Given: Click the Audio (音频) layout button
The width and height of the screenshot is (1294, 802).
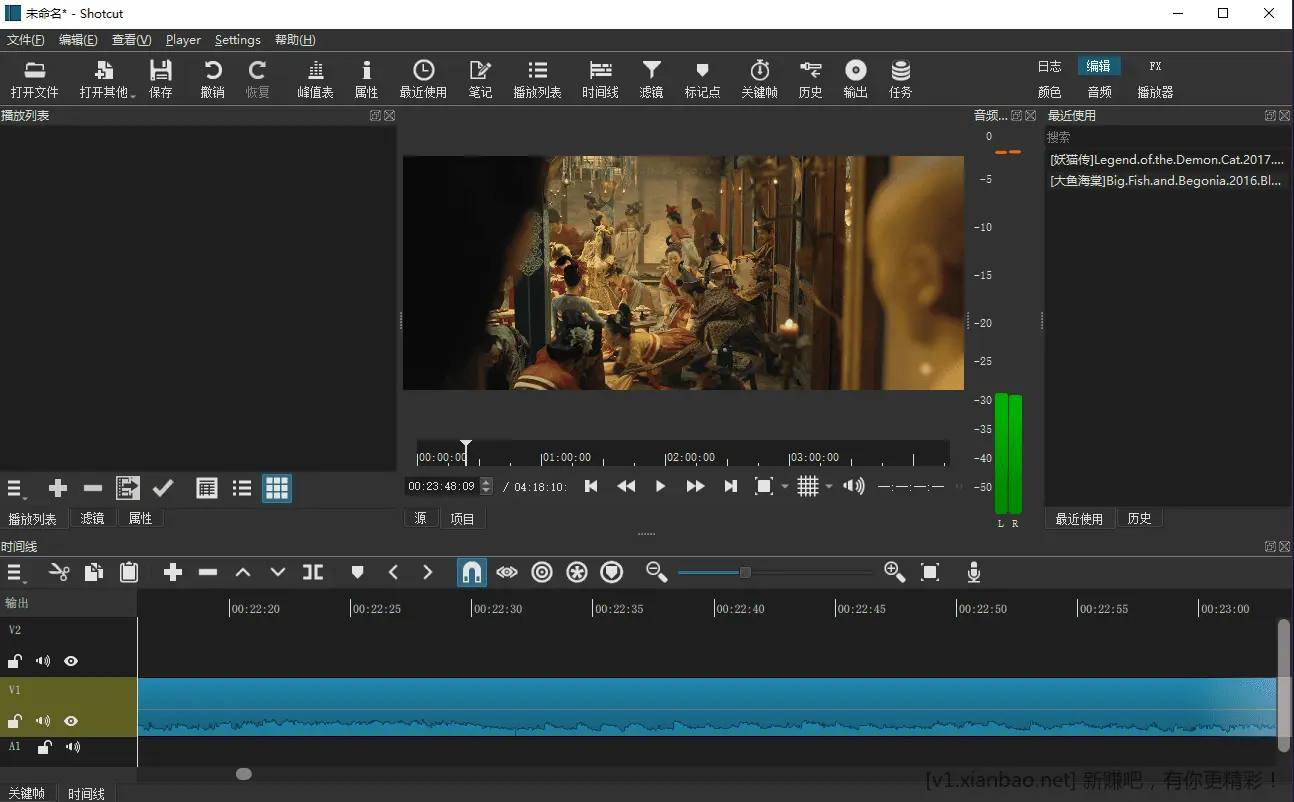Looking at the screenshot, I should click(1099, 92).
